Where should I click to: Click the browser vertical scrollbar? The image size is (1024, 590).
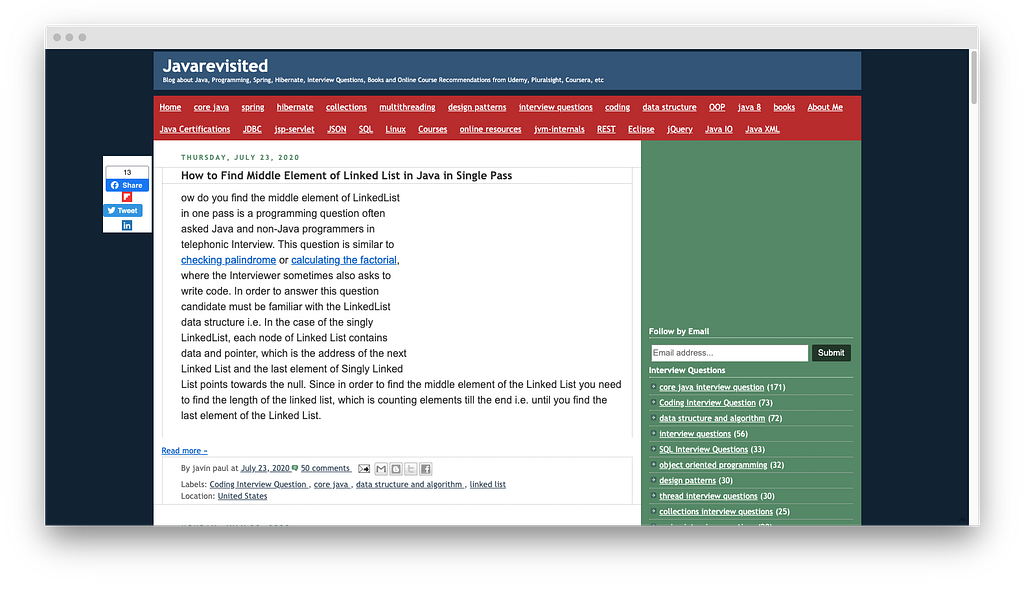(x=974, y=77)
